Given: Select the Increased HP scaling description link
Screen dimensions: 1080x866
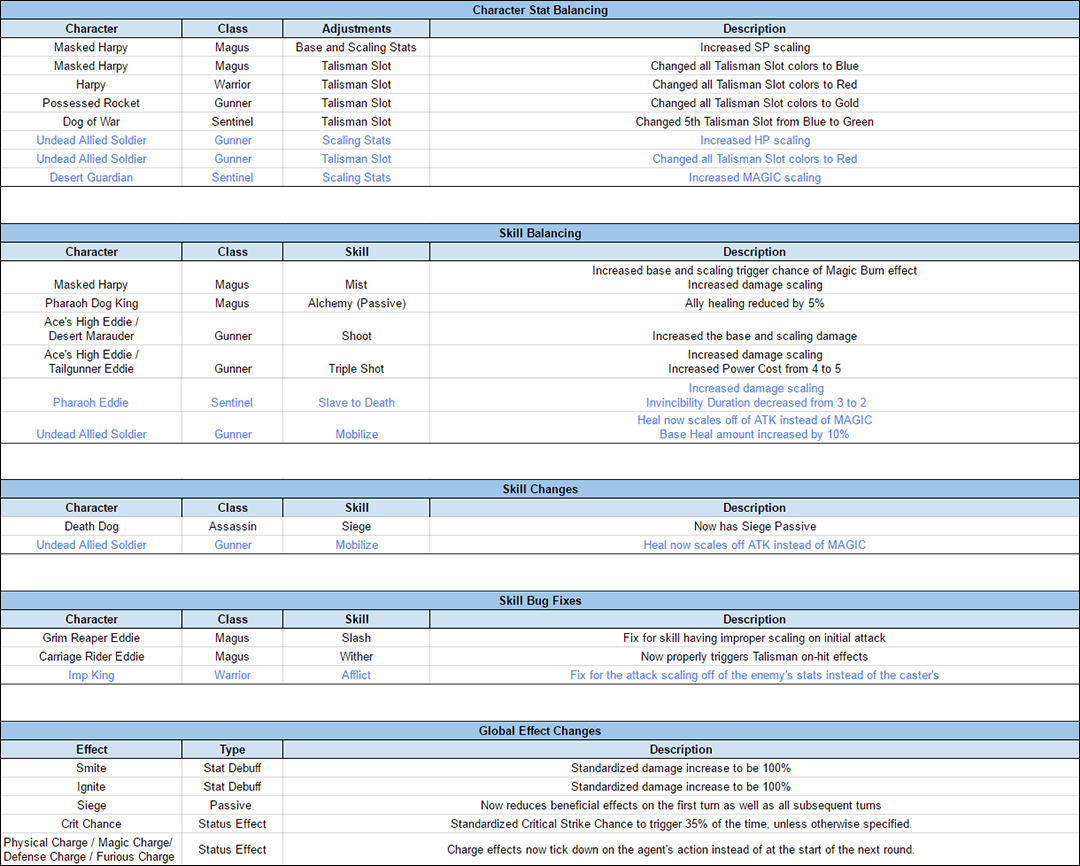Looking at the screenshot, I should [x=754, y=141].
